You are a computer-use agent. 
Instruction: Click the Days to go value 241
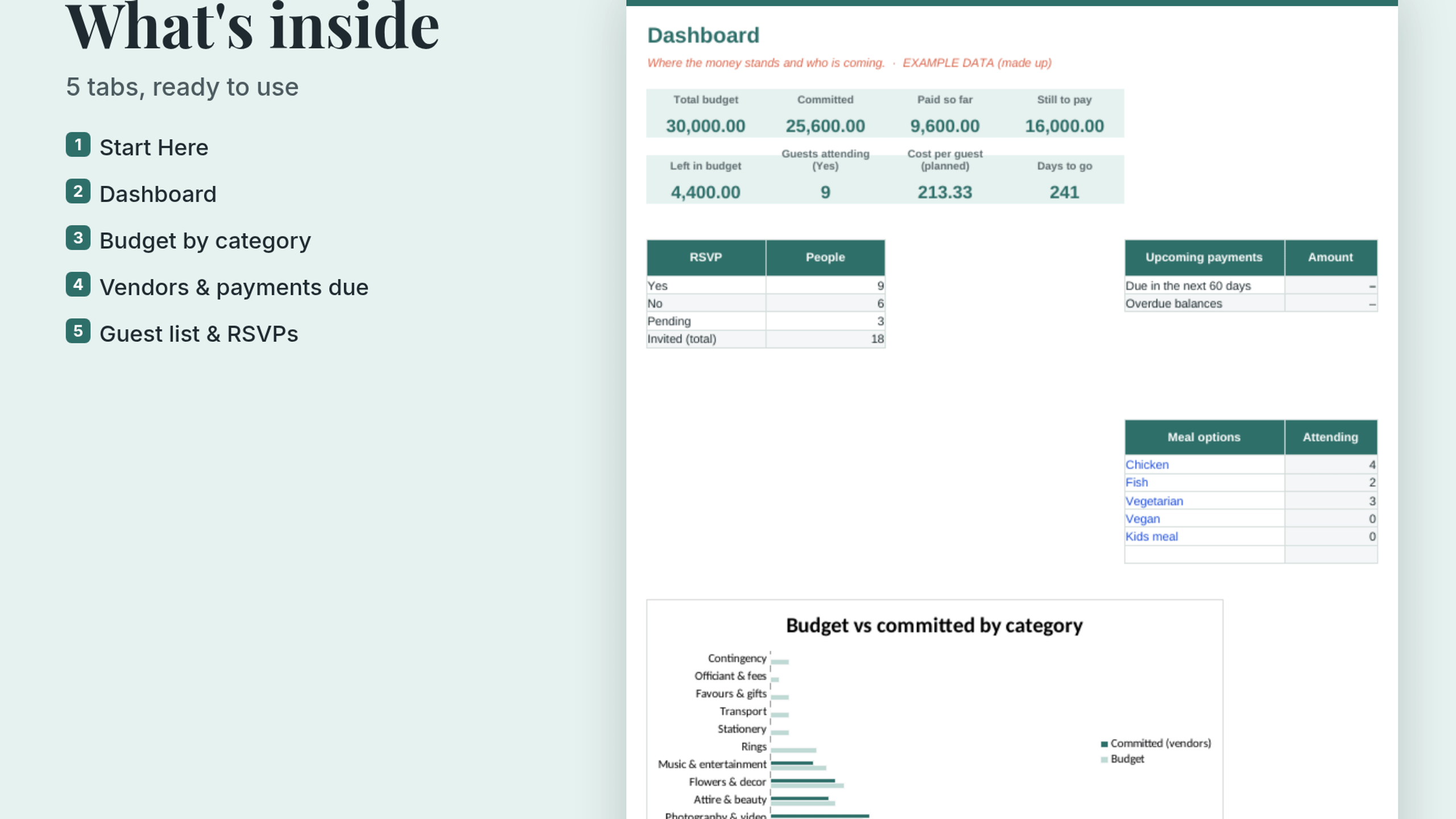coord(1064,192)
